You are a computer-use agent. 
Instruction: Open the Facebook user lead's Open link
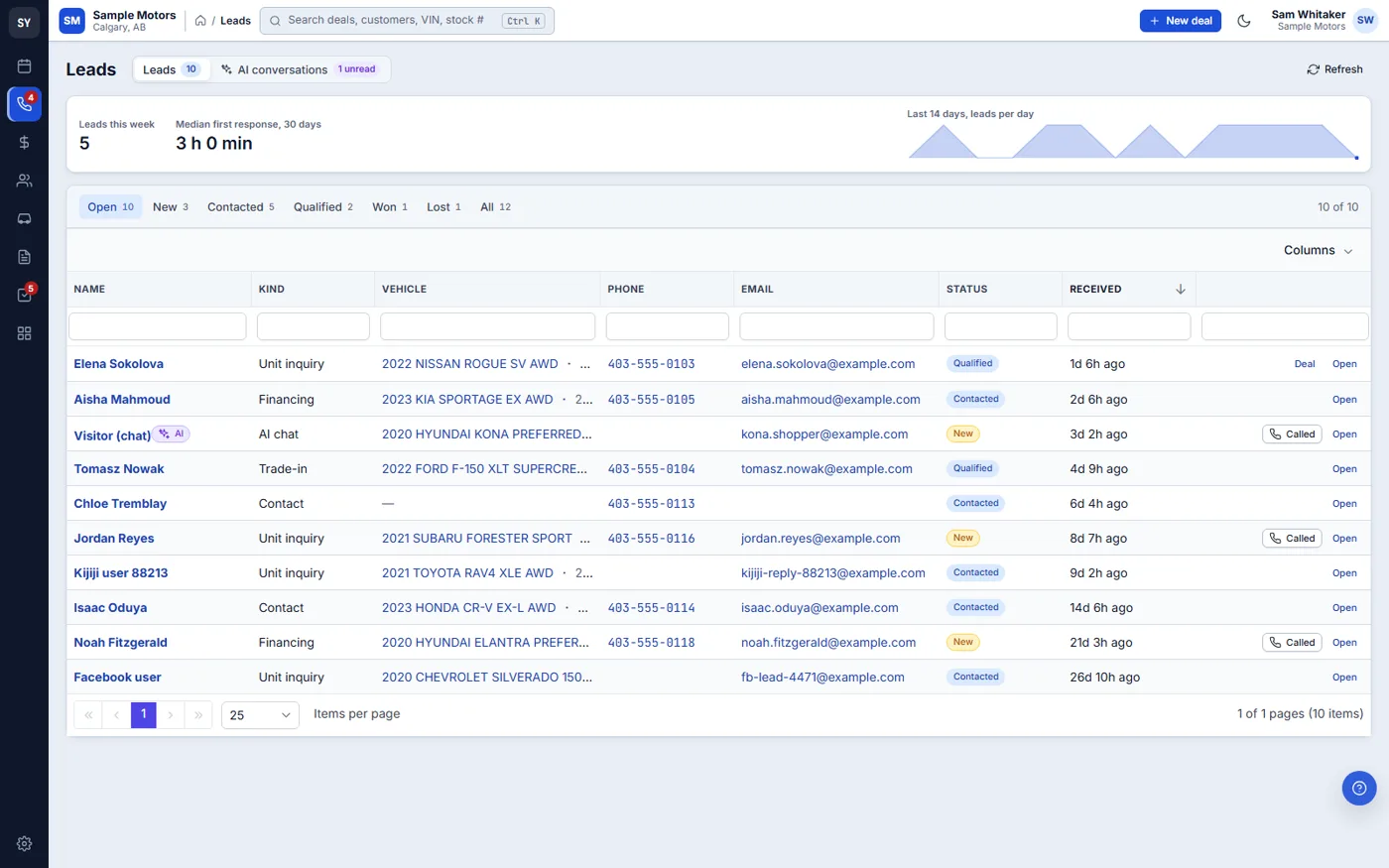pos(1344,678)
